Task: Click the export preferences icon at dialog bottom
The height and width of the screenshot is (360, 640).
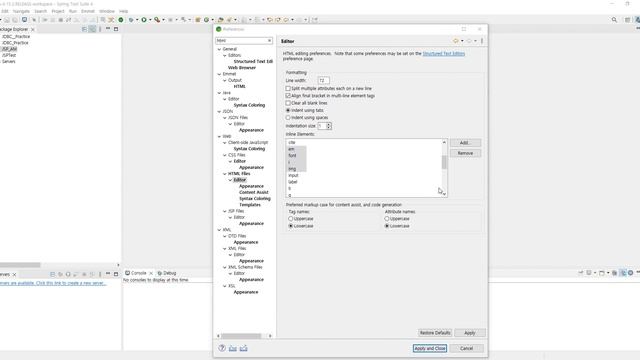Action: click(244, 348)
